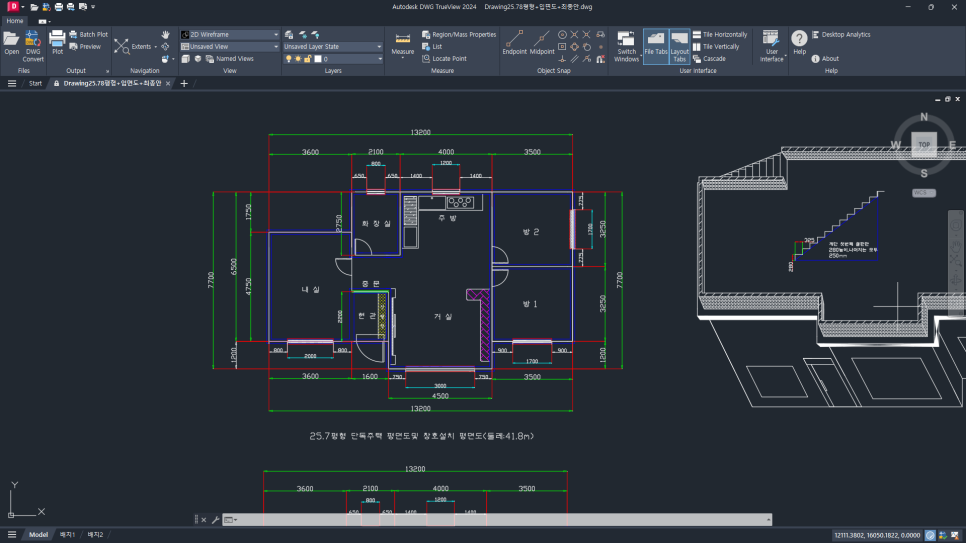966x543 pixels.
Task: Toggle Parallel object snap icon
Action: coord(574,59)
